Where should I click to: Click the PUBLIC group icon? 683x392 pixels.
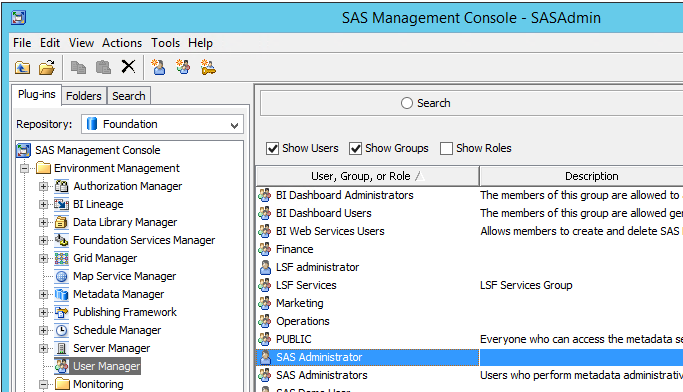point(265,339)
